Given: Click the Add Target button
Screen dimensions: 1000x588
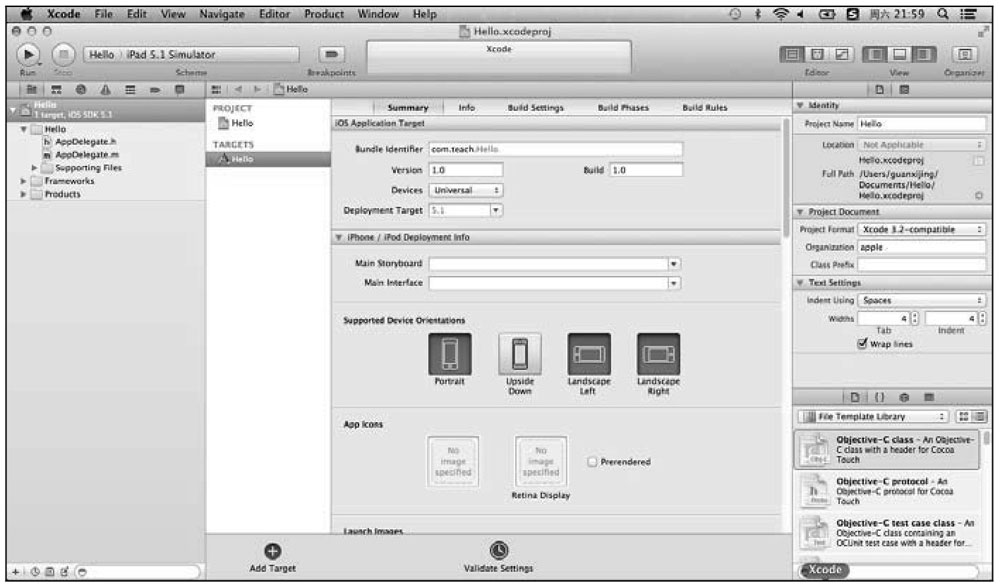Looking at the screenshot, I should tap(272, 558).
